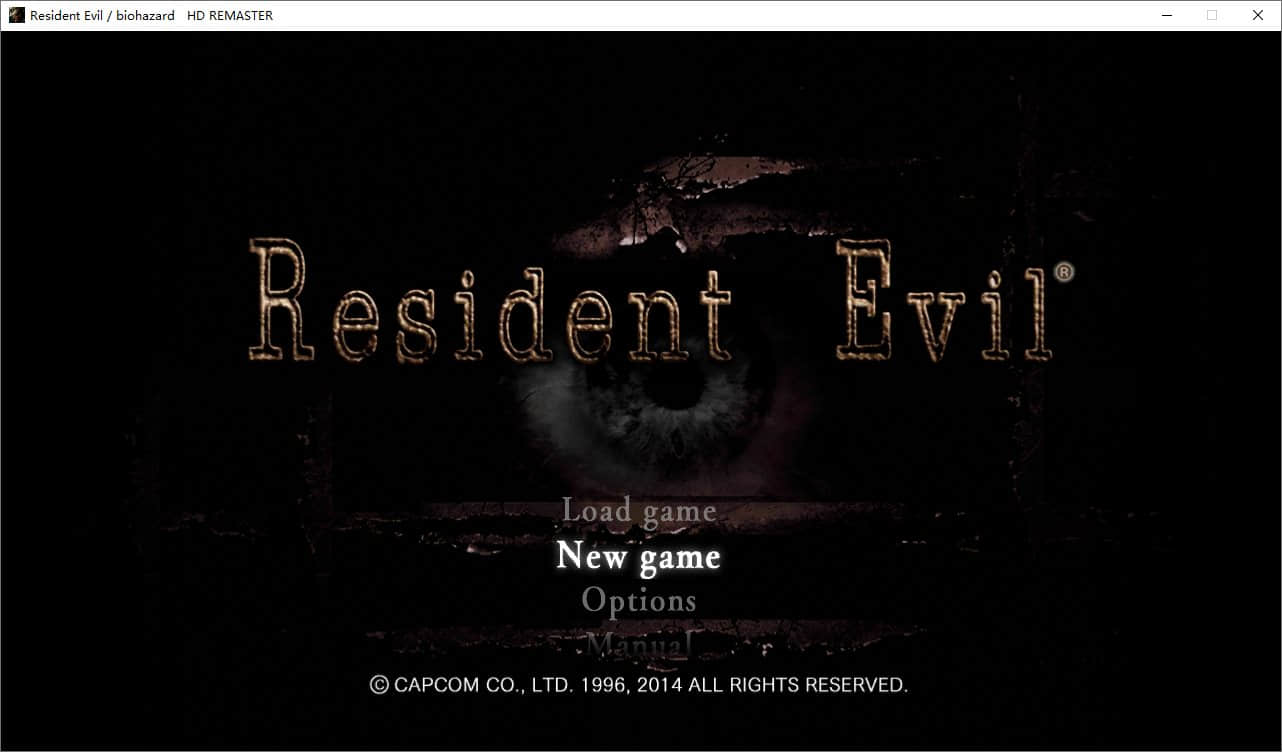Minimize the Resident Evil window
Screen dimensions: 1282x752
point(1166,15)
